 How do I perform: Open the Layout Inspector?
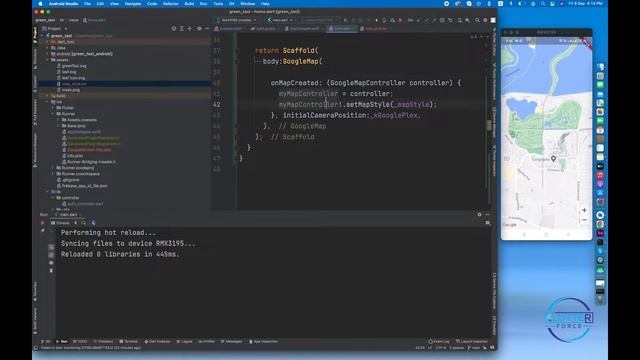point(472,342)
